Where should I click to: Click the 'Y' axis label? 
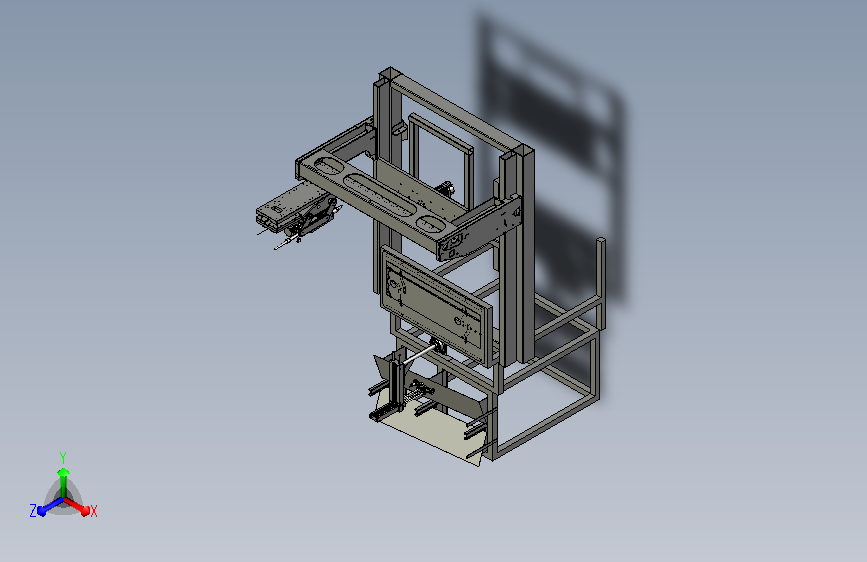63,458
